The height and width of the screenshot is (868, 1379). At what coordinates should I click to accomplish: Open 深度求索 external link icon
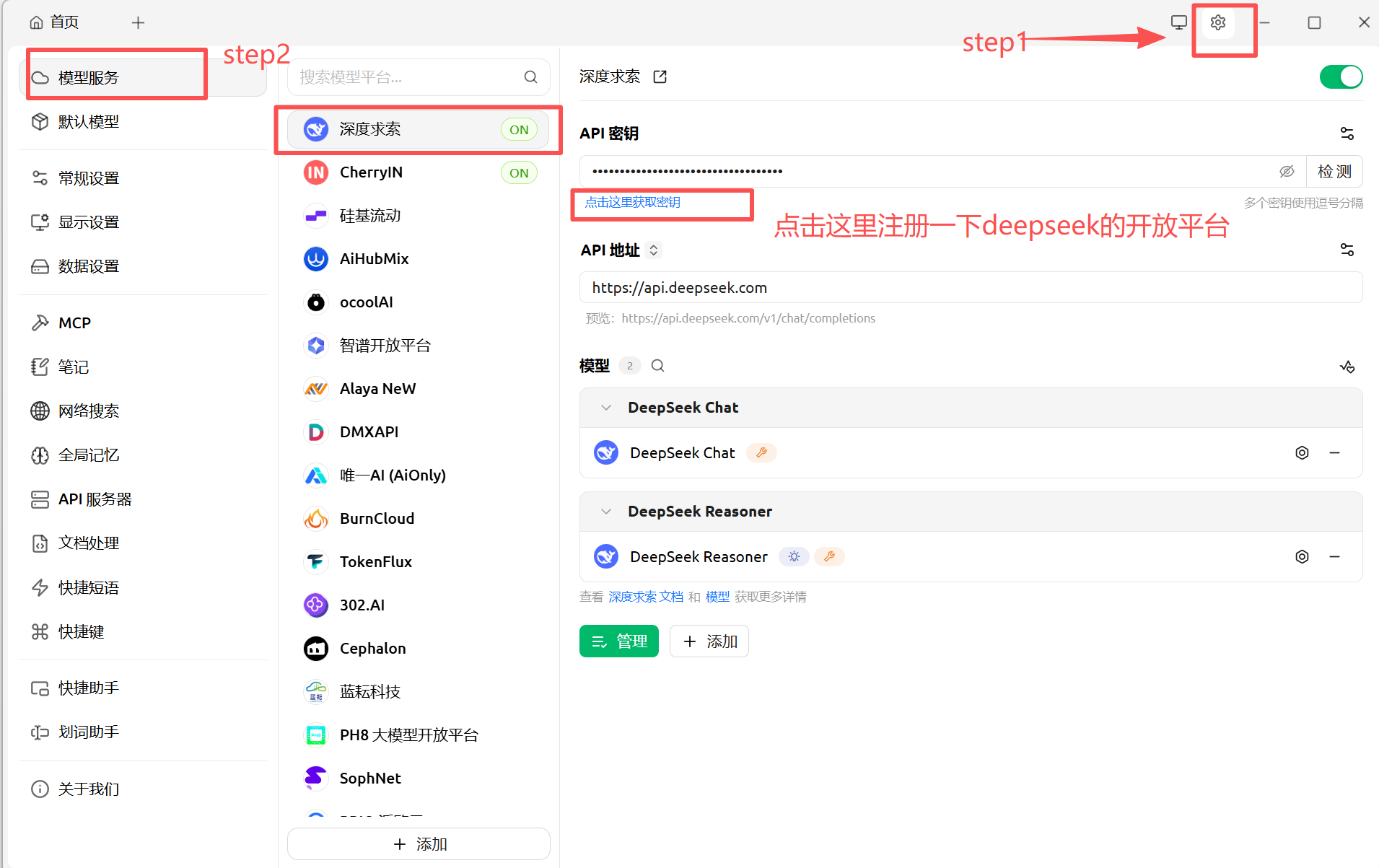click(x=660, y=76)
